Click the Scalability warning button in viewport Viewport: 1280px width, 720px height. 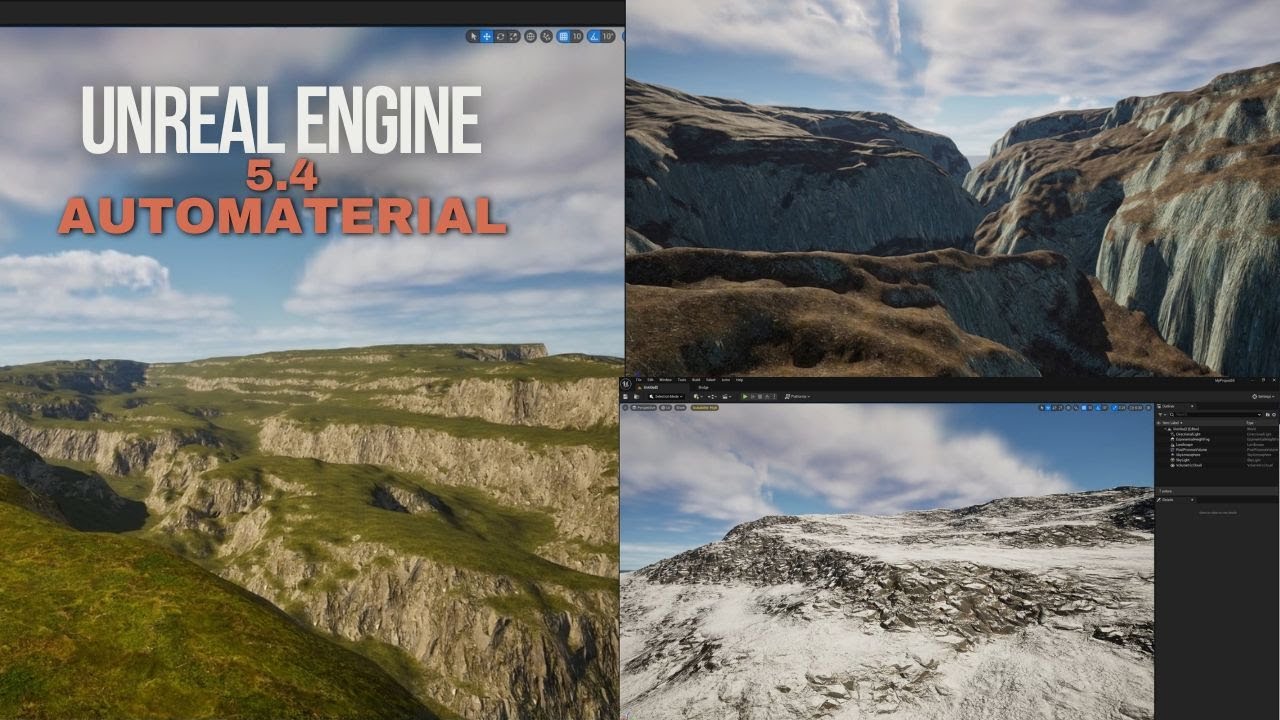705,408
